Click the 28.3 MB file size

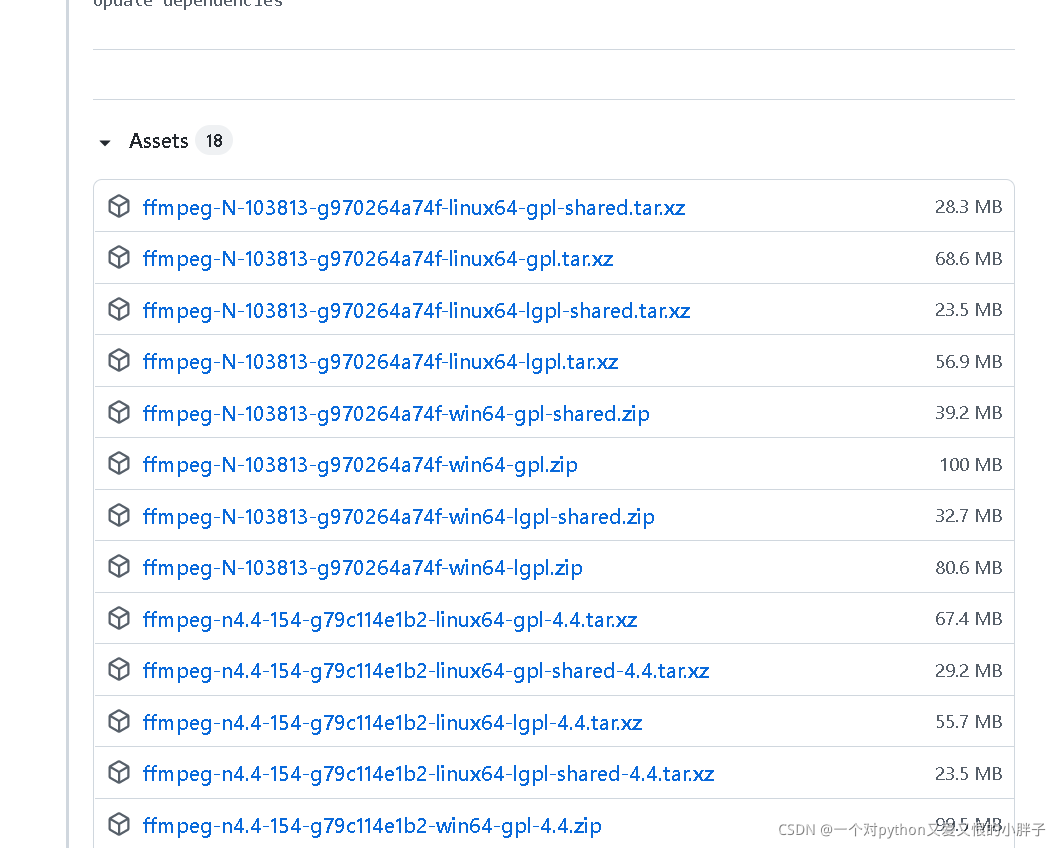pyautogui.click(x=968, y=206)
